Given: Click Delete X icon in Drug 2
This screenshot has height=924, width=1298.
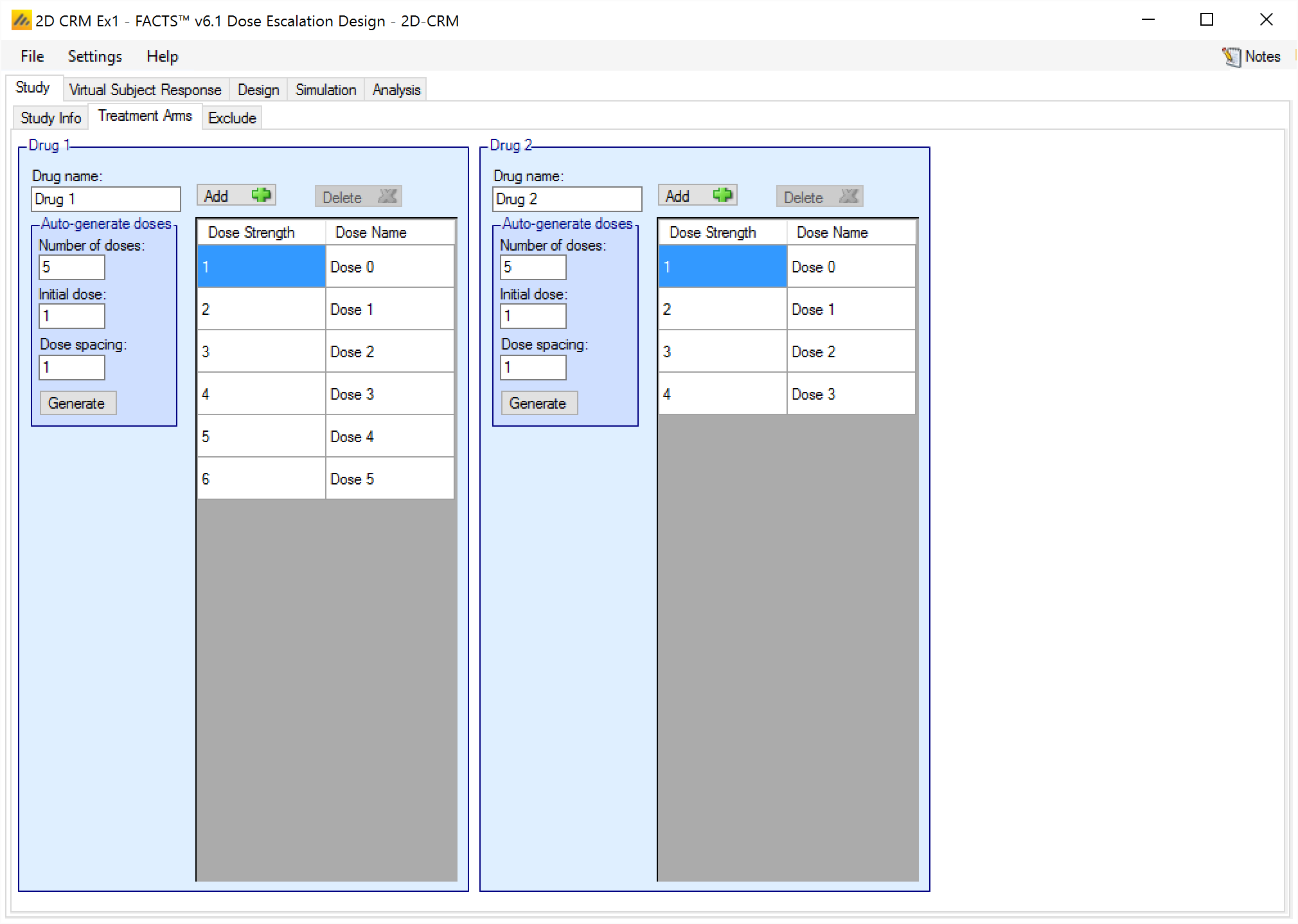Looking at the screenshot, I should click(x=849, y=197).
